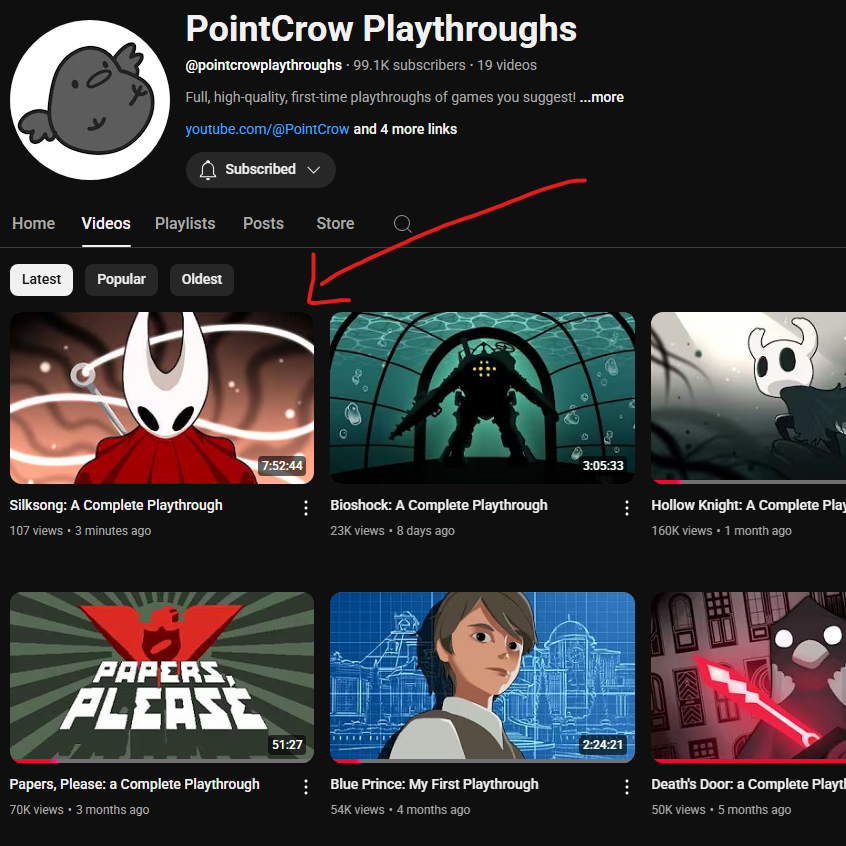Open the Store tab
The width and height of the screenshot is (846, 846).
coord(335,223)
